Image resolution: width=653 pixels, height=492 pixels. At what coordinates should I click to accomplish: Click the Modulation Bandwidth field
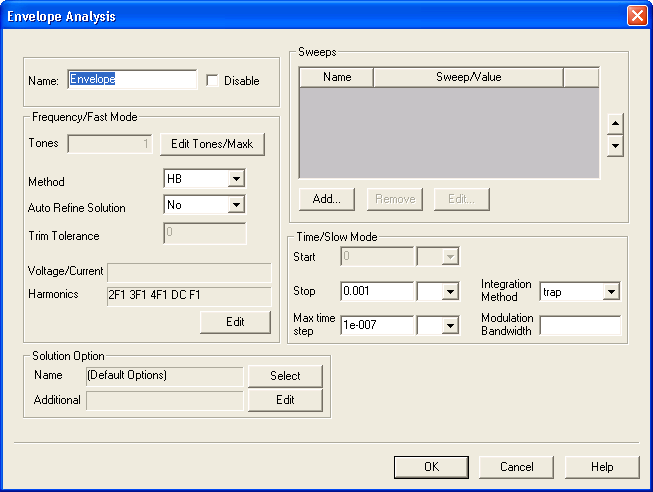(580, 325)
